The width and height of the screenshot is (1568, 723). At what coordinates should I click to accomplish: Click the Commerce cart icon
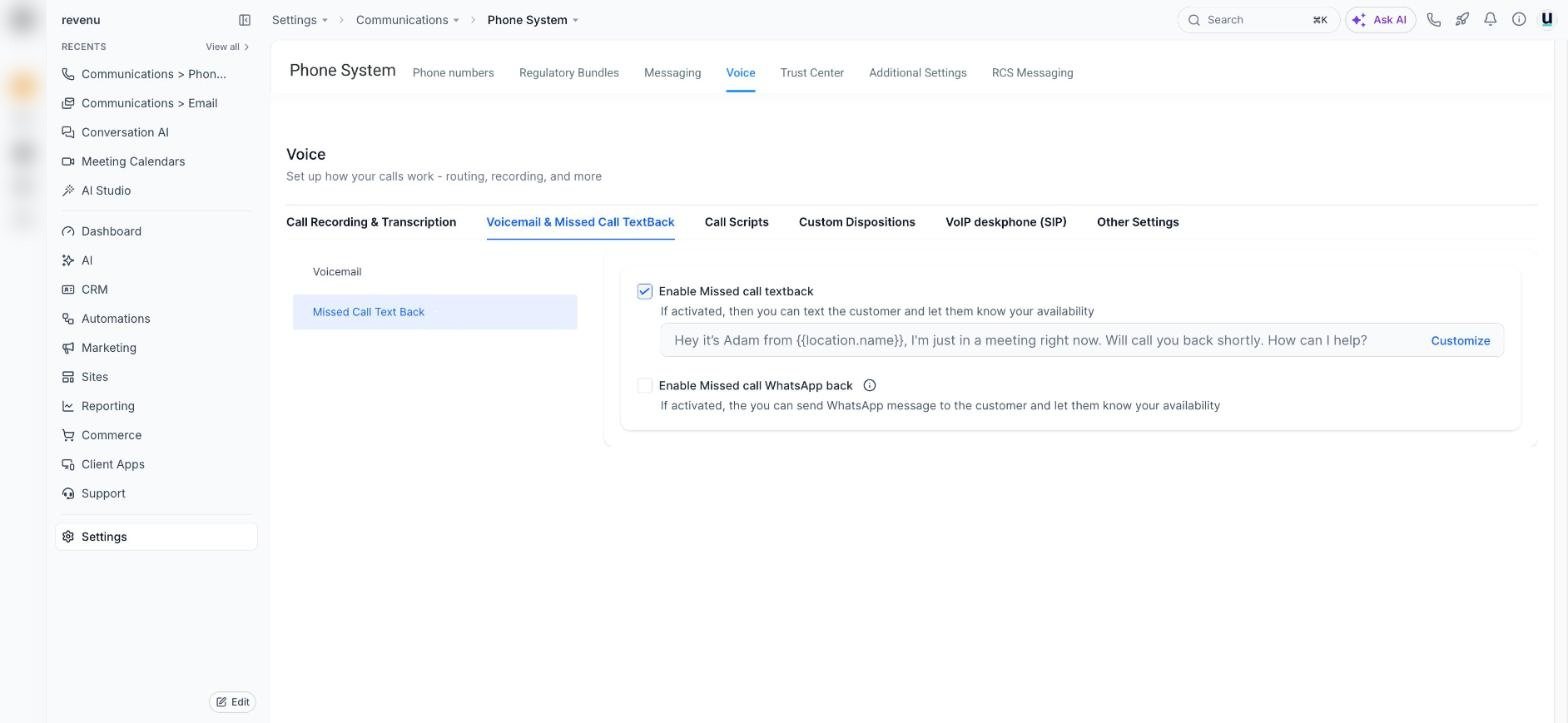tap(68, 435)
